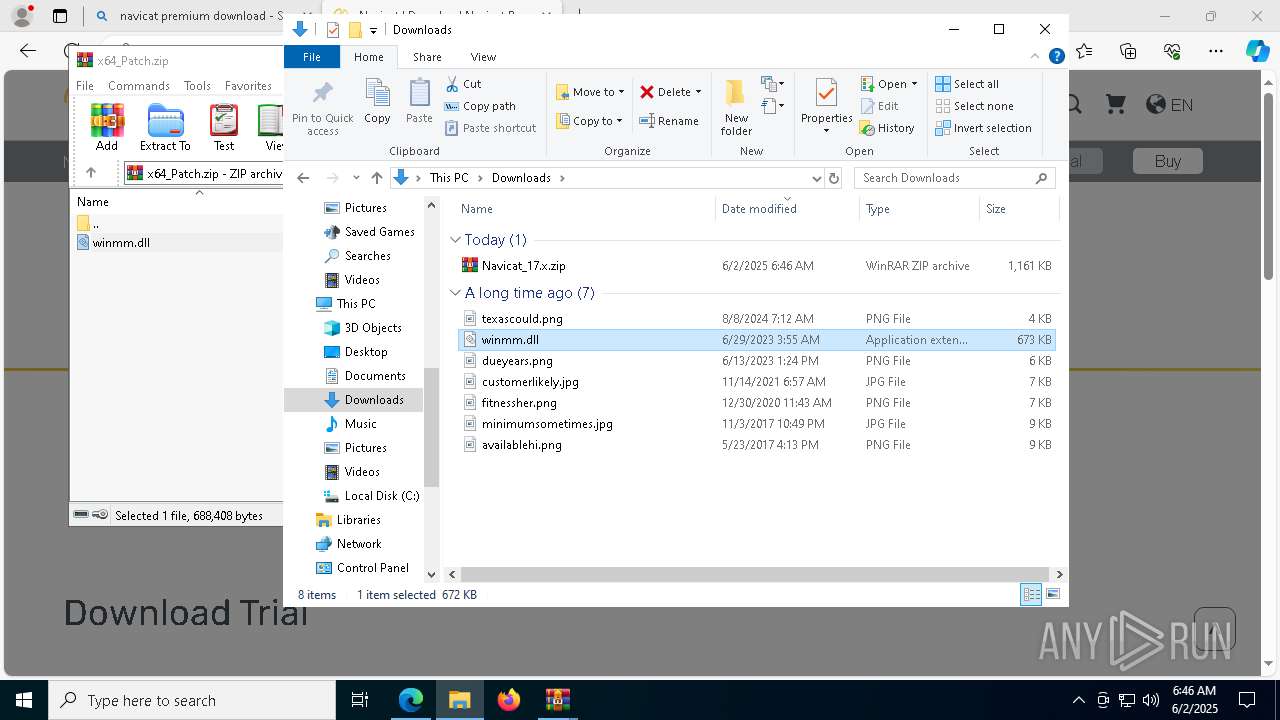This screenshot has width=1280, height=720.
Task: Click in Search Downloads field
Action: (955, 178)
